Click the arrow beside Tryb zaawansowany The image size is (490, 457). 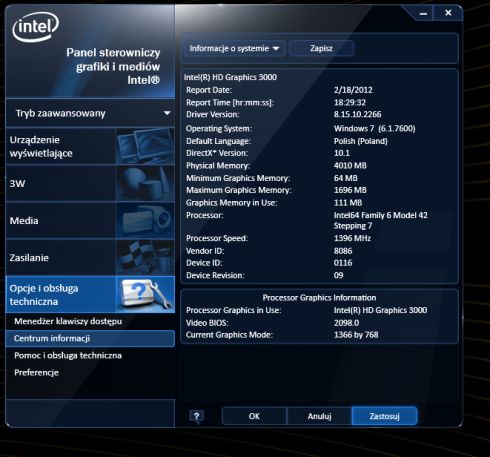(167, 113)
